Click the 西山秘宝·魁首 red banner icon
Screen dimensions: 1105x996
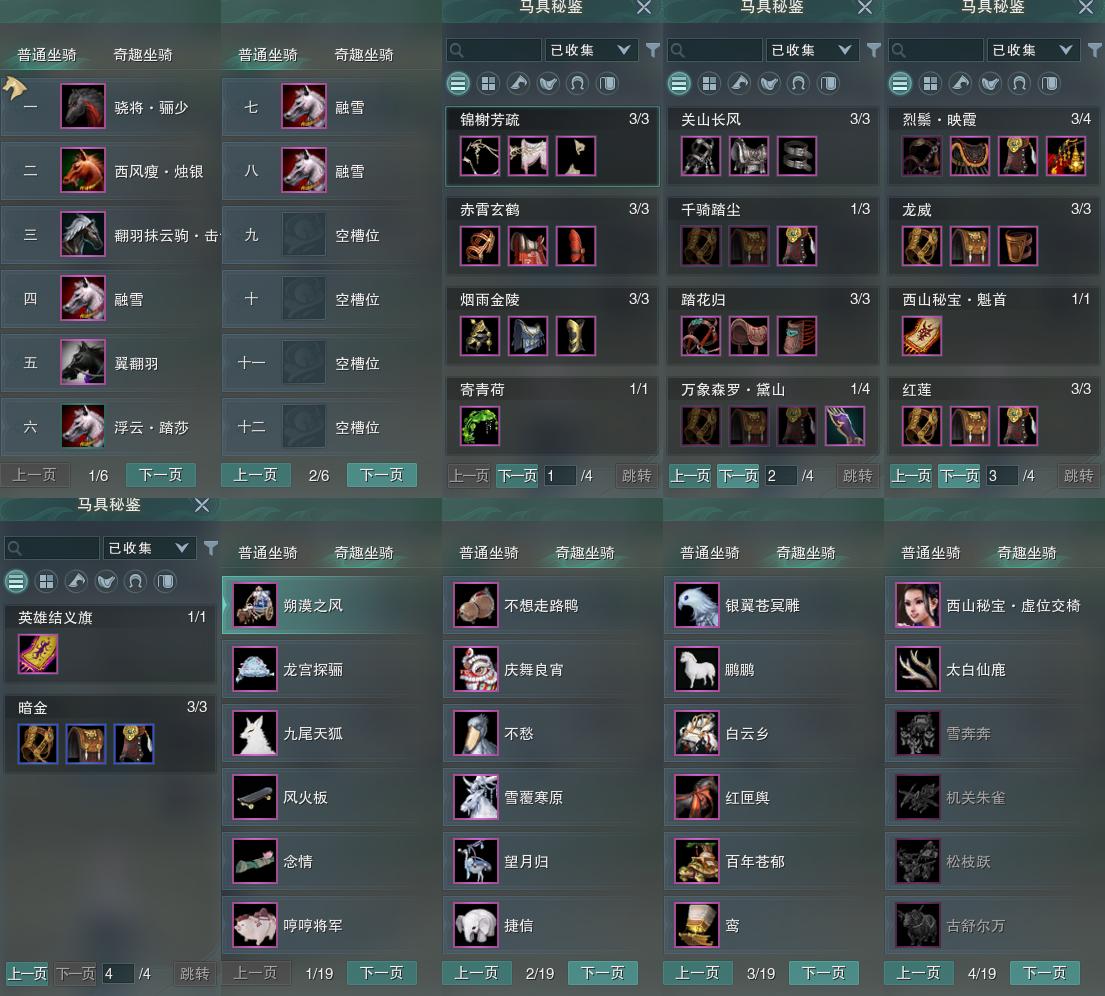pos(922,336)
